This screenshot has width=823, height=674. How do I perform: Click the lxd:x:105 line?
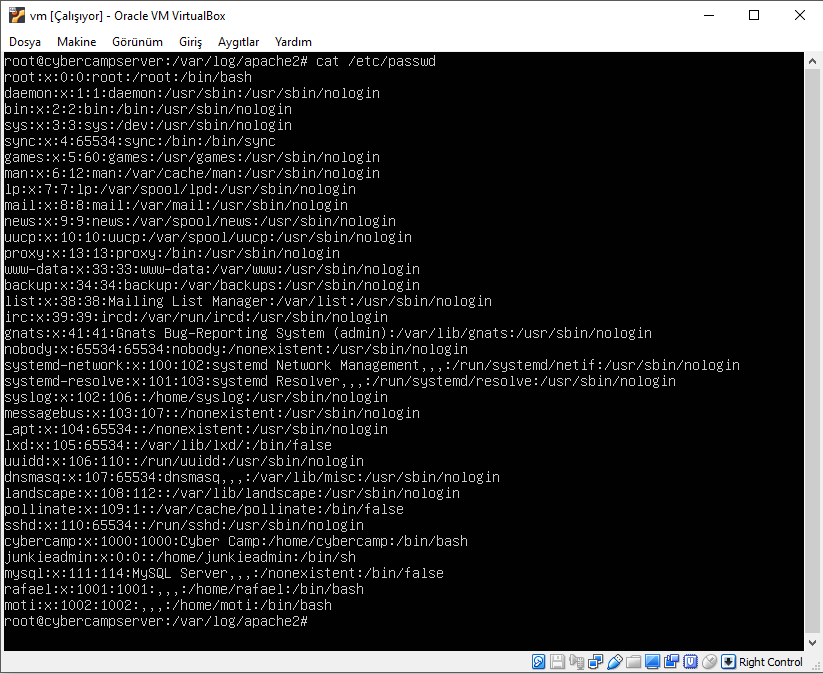coord(168,446)
